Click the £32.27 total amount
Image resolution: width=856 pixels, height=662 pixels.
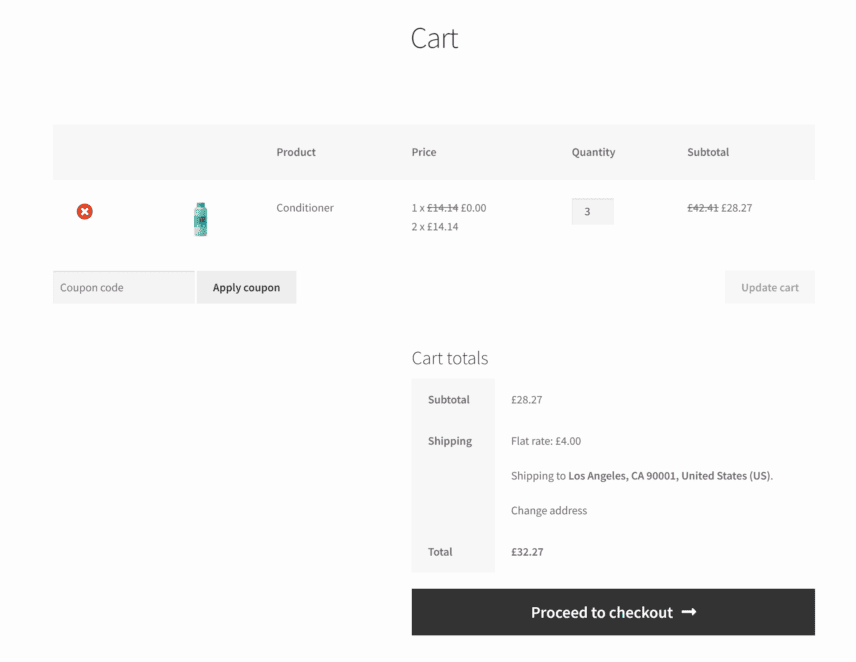(x=527, y=551)
